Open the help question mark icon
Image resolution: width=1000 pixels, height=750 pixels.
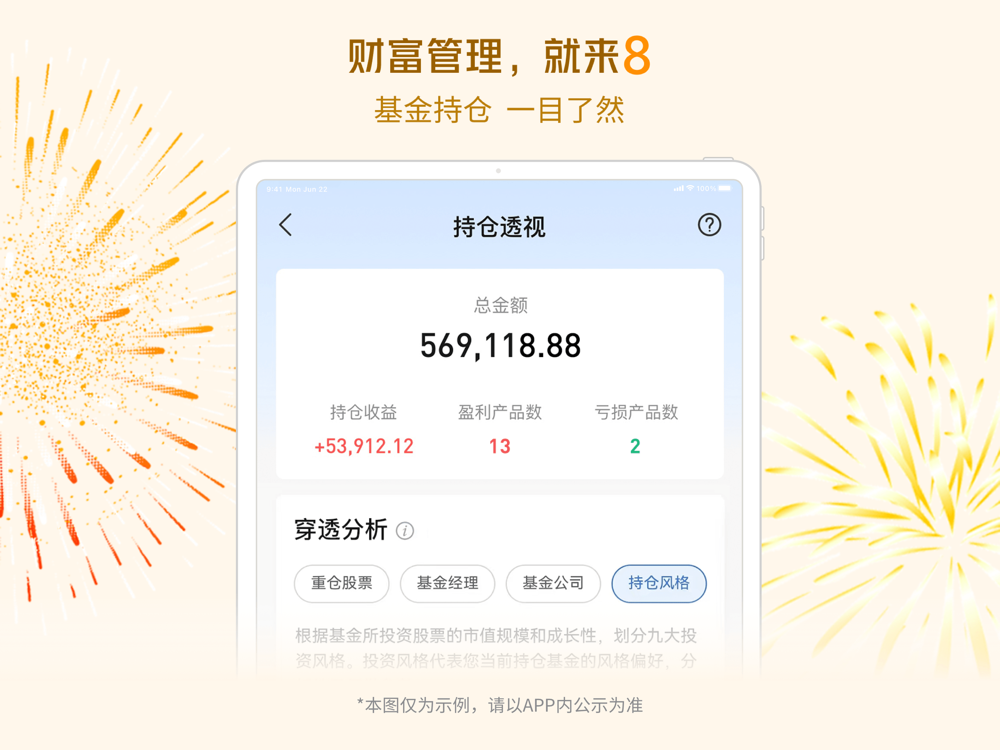[x=709, y=224]
